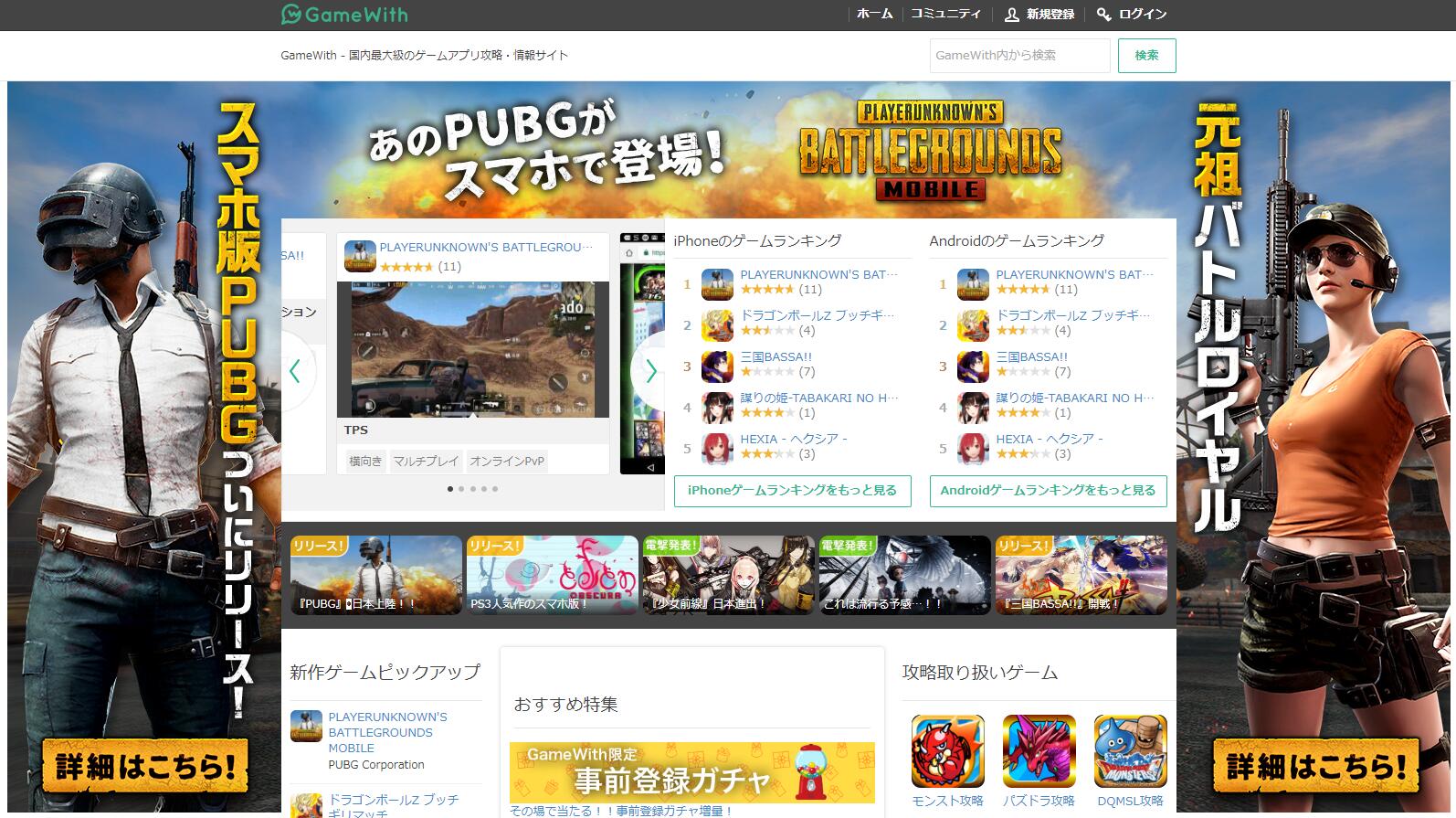Open the コミュニティ menu item
This screenshot has width=1456, height=818.
(x=946, y=15)
